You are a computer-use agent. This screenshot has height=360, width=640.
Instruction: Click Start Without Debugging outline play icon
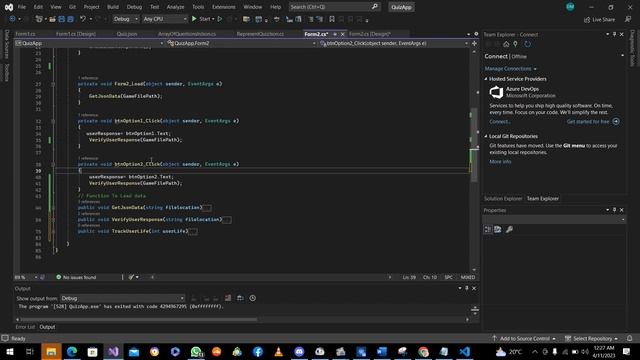tap(220, 19)
